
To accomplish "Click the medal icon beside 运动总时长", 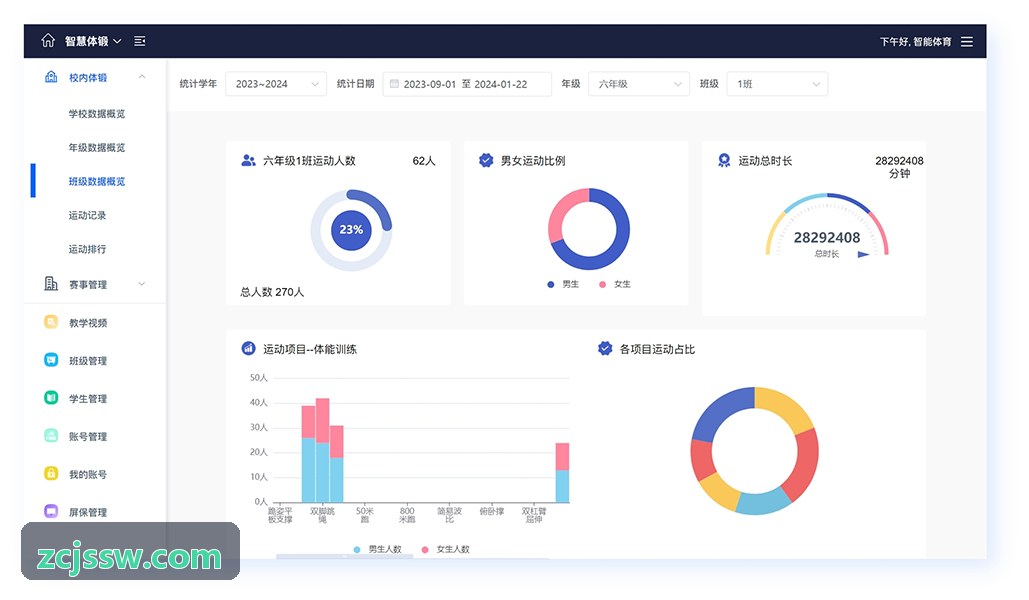I will 724,160.
